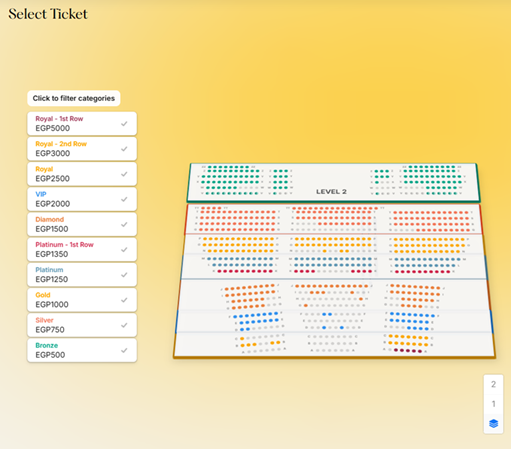Switch to level 1 floor view
Screen dimensions: 511x449
[493, 404]
